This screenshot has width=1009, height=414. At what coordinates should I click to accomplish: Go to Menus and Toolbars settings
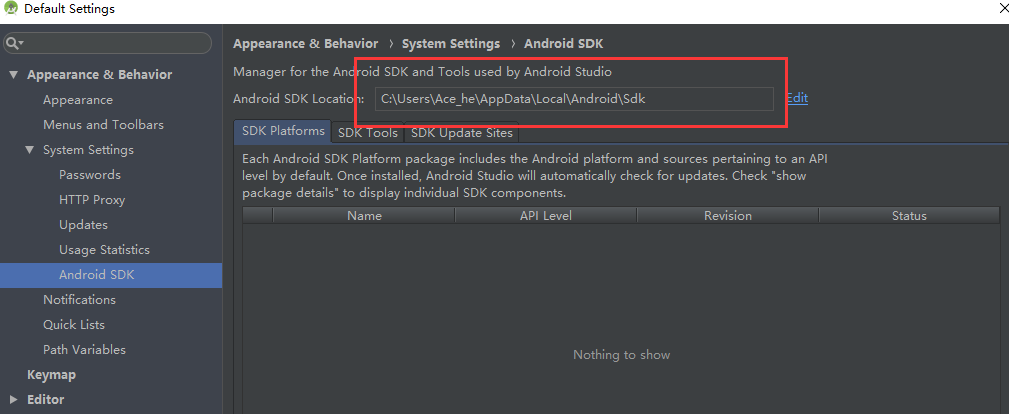pos(103,125)
